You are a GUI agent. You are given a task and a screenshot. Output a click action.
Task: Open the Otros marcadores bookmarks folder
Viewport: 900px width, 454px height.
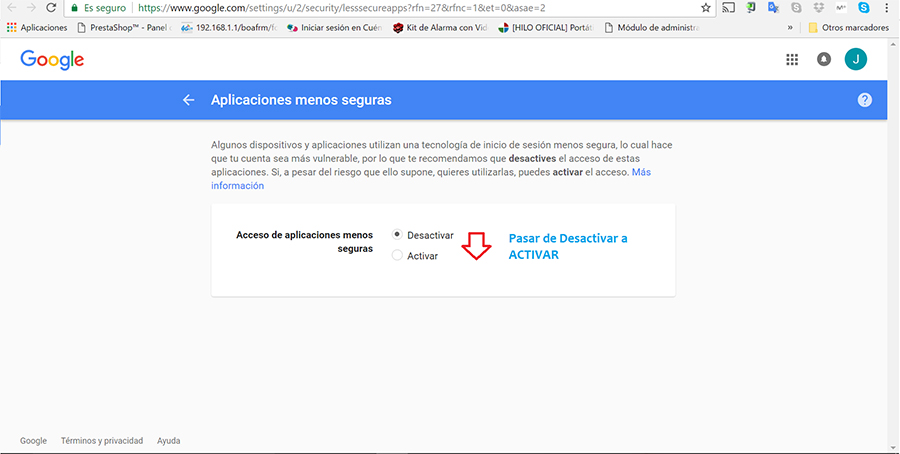click(x=848, y=28)
